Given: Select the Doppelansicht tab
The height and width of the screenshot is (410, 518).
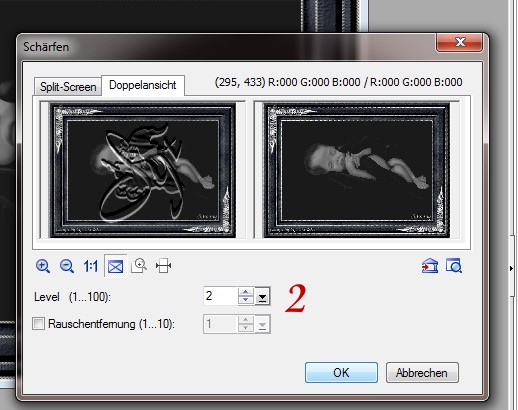Looking at the screenshot, I should 143,85.
